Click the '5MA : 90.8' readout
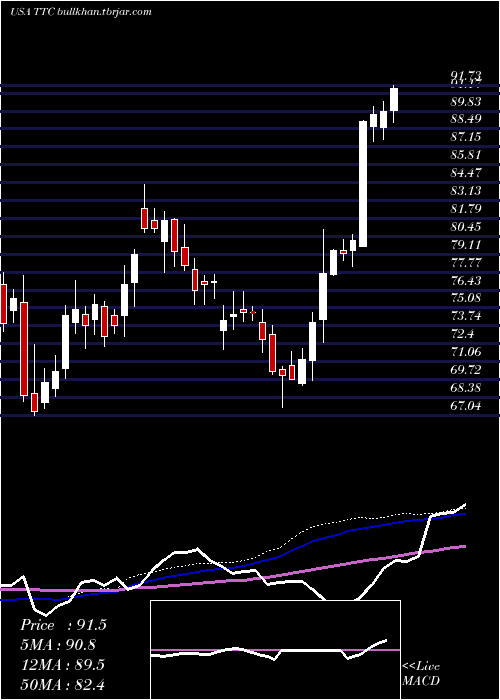Viewport: 500px width, 700px height. click(x=58, y=645)
